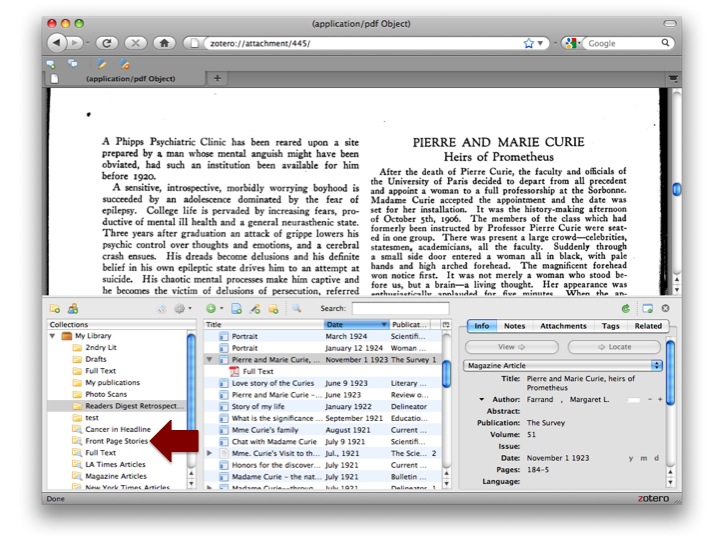Image resolution: width=720 pixels, height=540 pixels.
Task: Collapse Pierre and Marie Curie item row
Action: click(209, 360)
